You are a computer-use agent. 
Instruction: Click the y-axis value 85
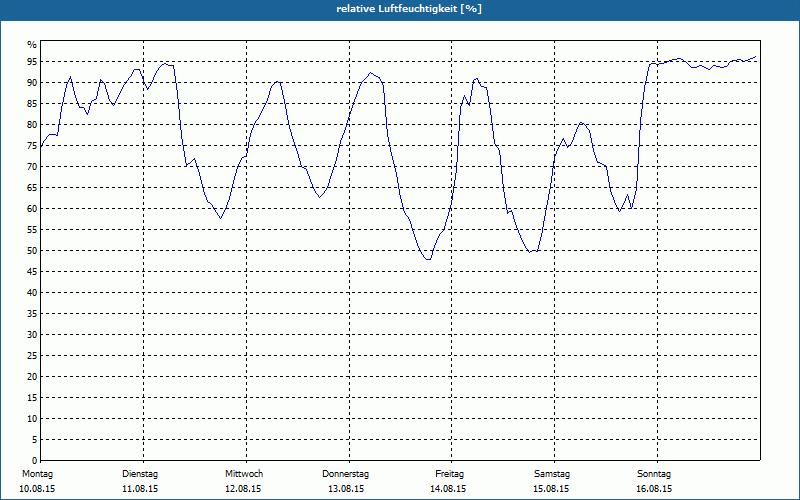[x=32, y=104]
